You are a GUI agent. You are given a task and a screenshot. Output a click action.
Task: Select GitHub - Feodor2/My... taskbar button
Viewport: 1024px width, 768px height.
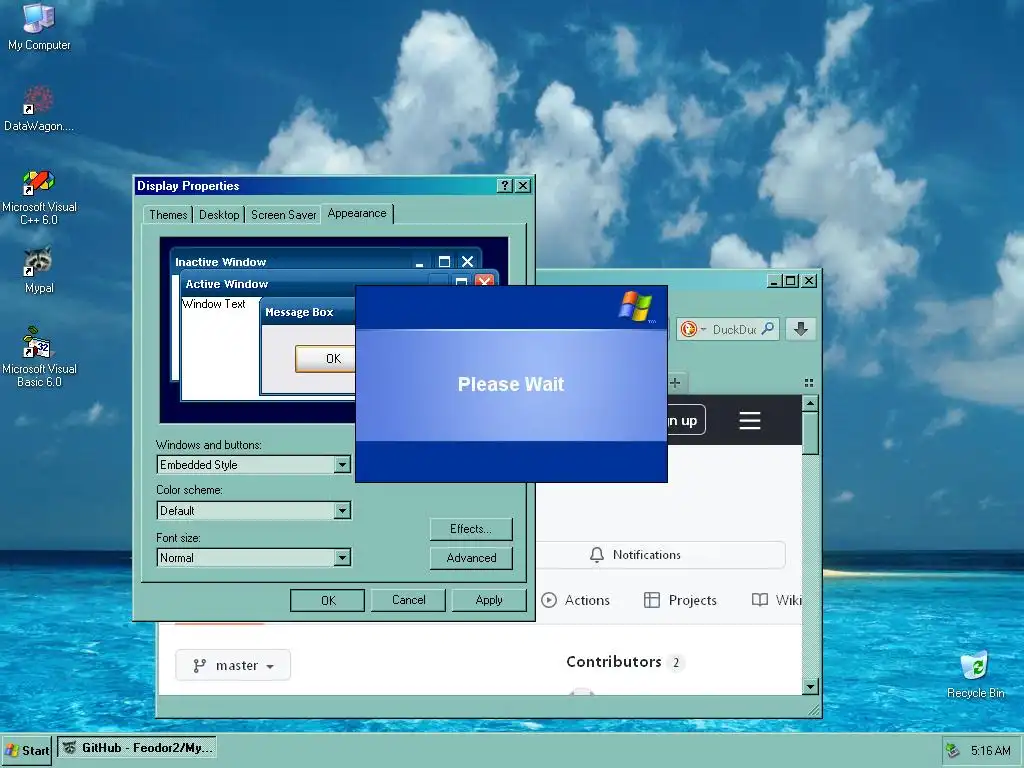tap(137, 748)
